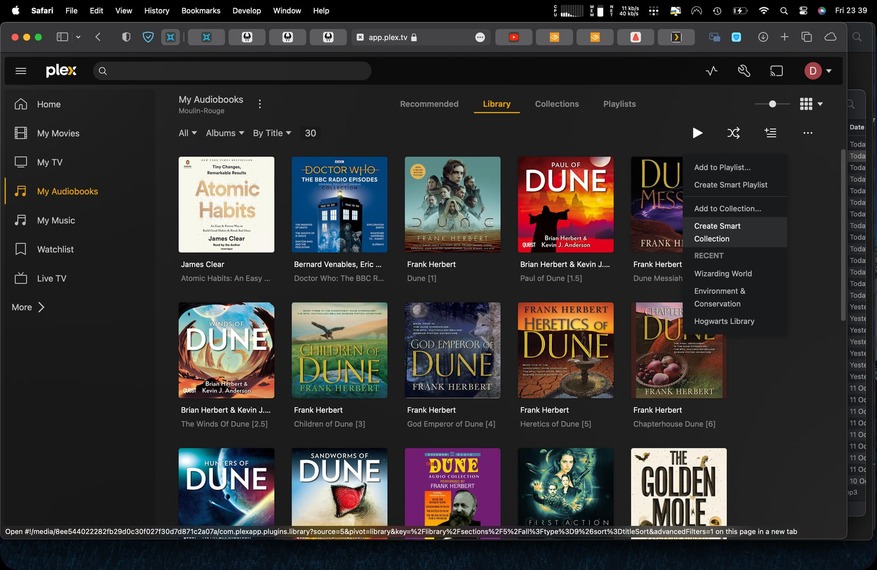
Task: Shuffle the audiobook library
Action: 733,133
